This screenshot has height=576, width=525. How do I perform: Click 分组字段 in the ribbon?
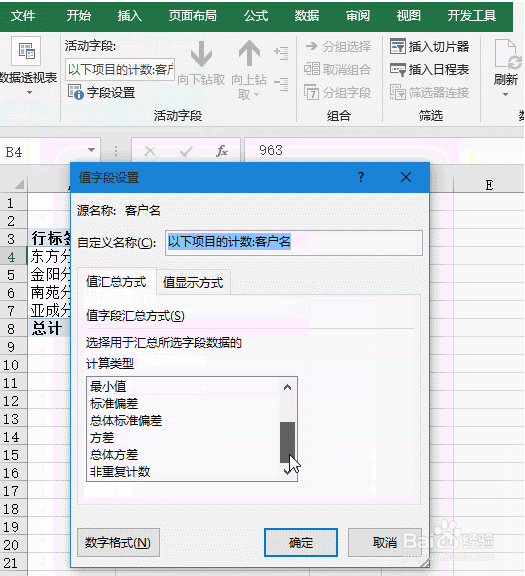pos(338,92)
